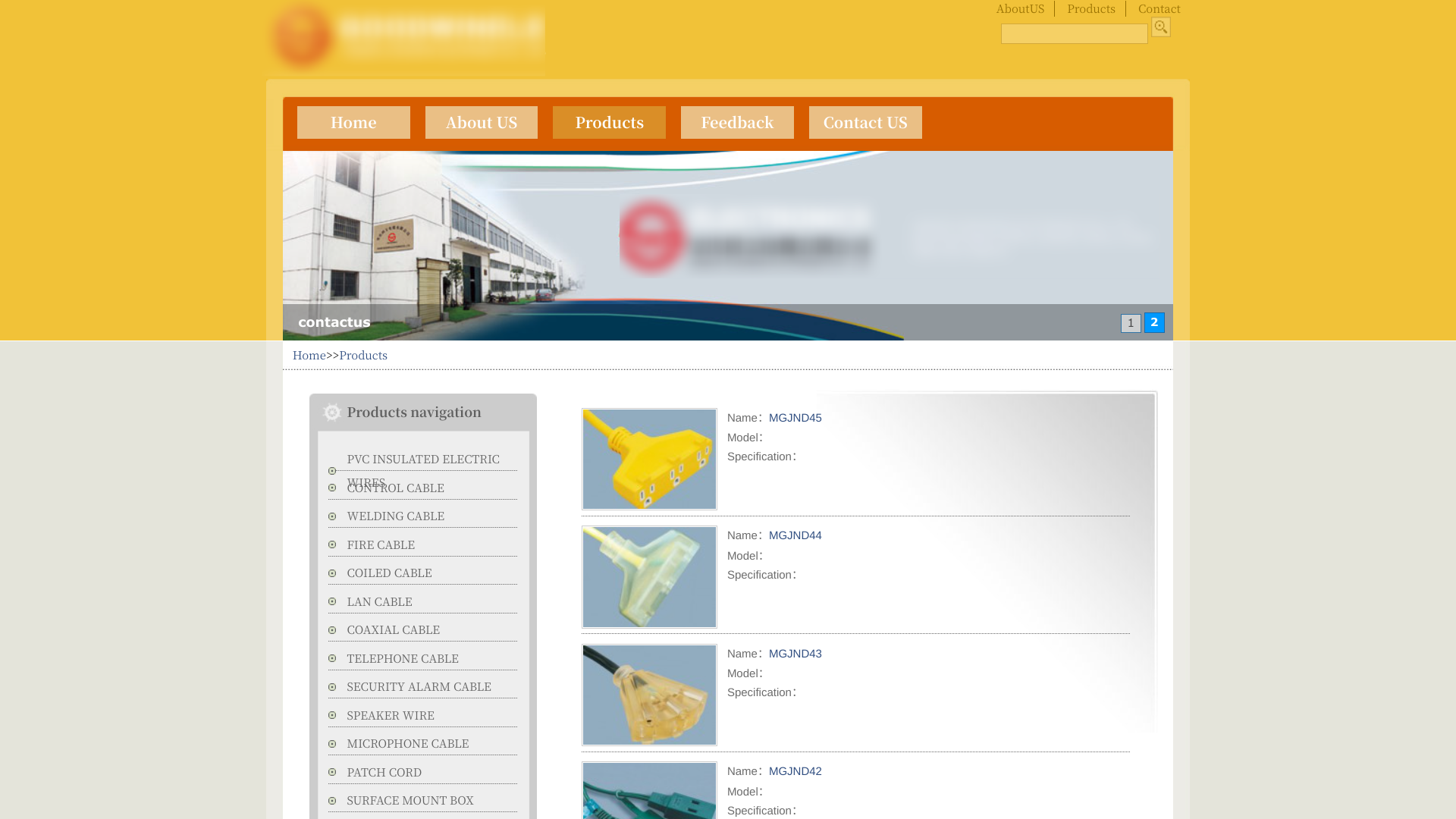Open Products link in top bar
Viewport: 1456px width, 819px height.
(1090, 9)
